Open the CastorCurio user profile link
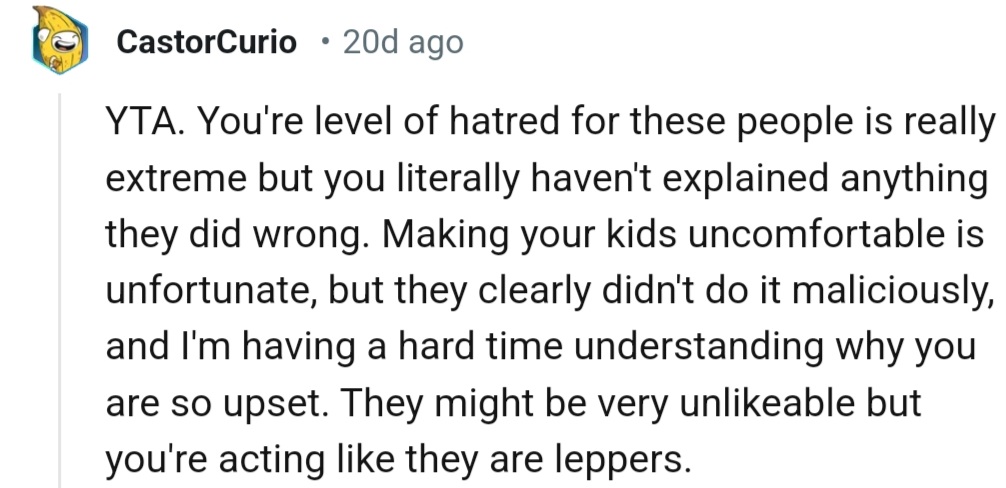 207,42
